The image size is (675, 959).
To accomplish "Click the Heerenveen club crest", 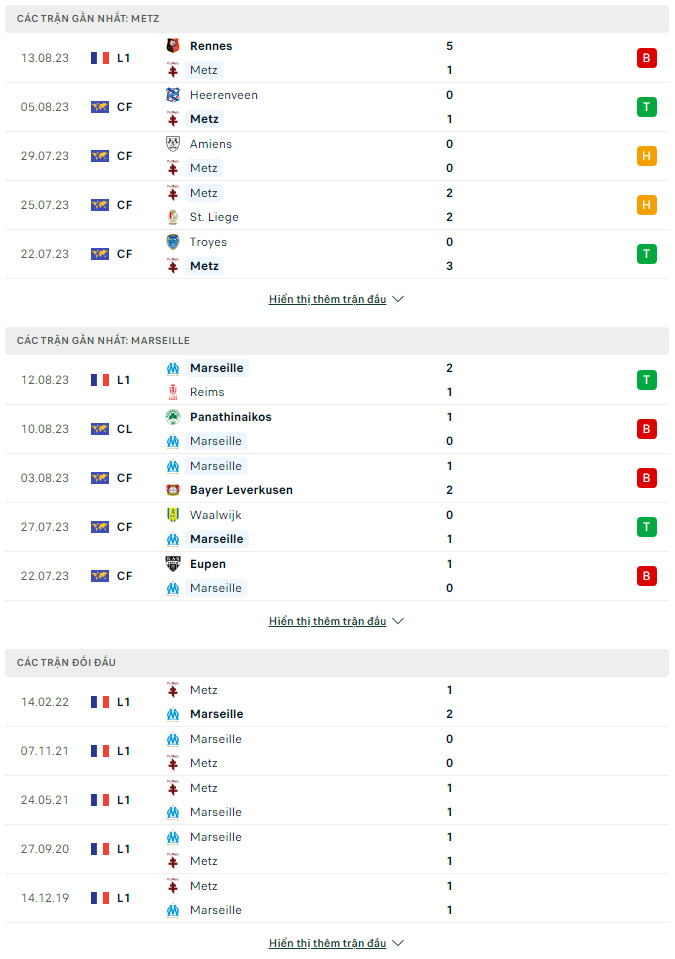I will point(173,95).
